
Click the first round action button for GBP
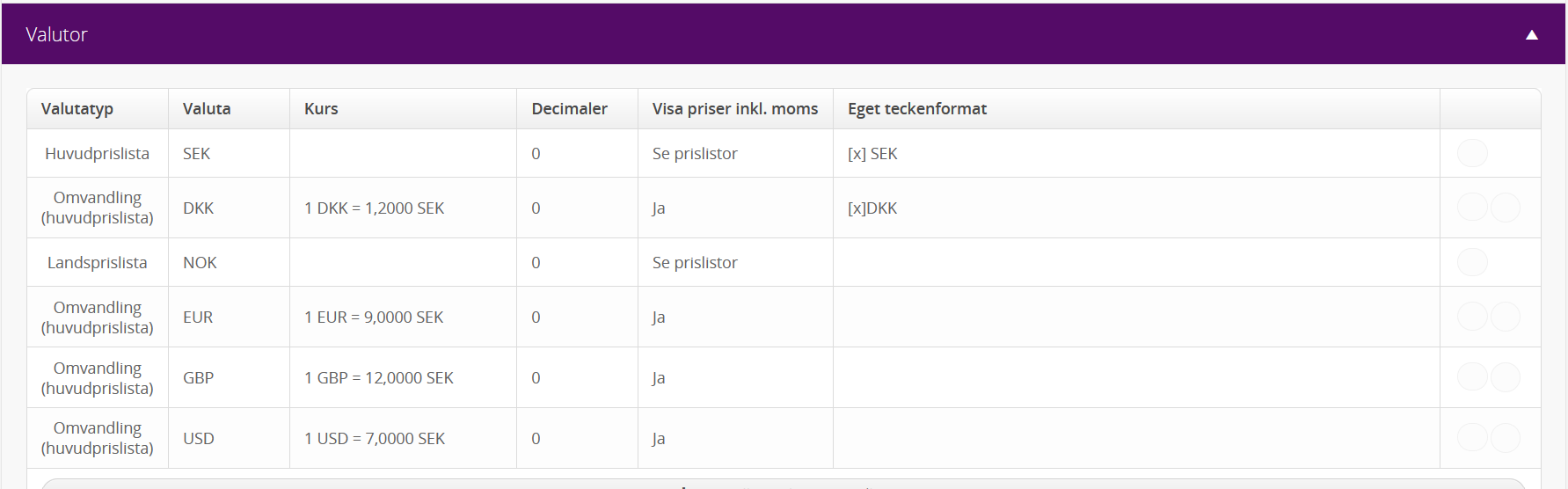coord(1472,377)
